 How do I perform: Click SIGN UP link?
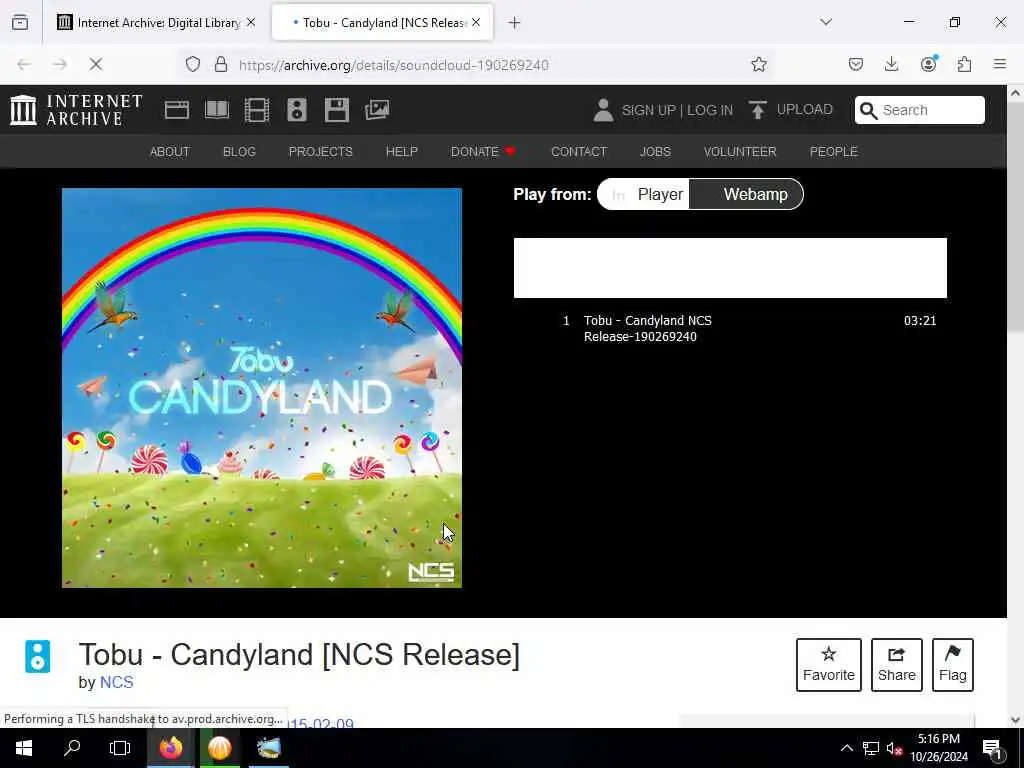point(648,110)
